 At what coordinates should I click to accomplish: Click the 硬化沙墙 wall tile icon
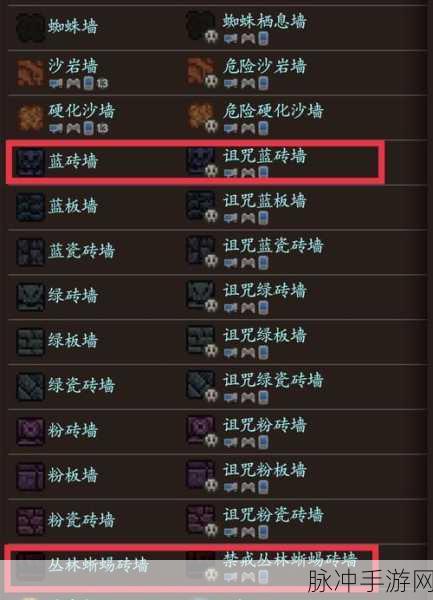point(30,117)
